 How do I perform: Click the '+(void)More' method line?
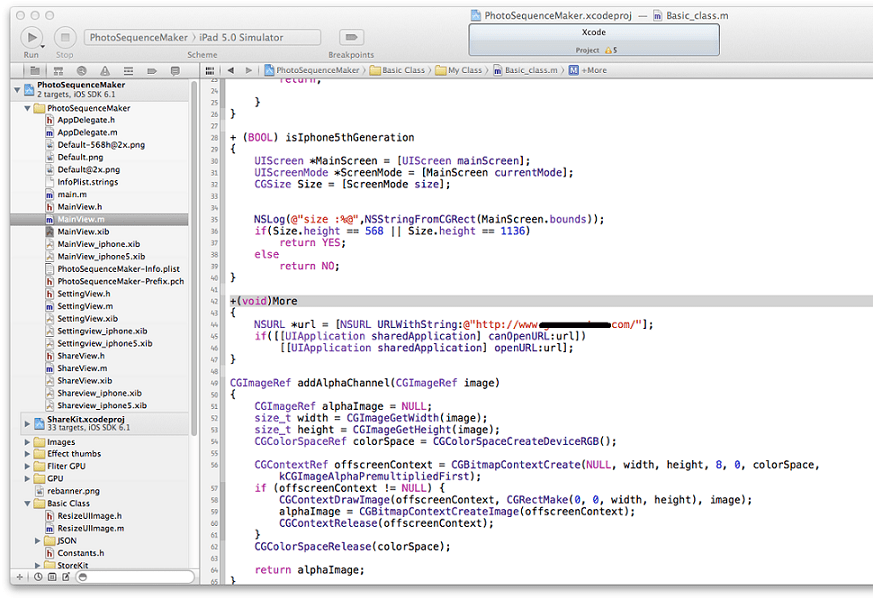[x=264, y=301]
